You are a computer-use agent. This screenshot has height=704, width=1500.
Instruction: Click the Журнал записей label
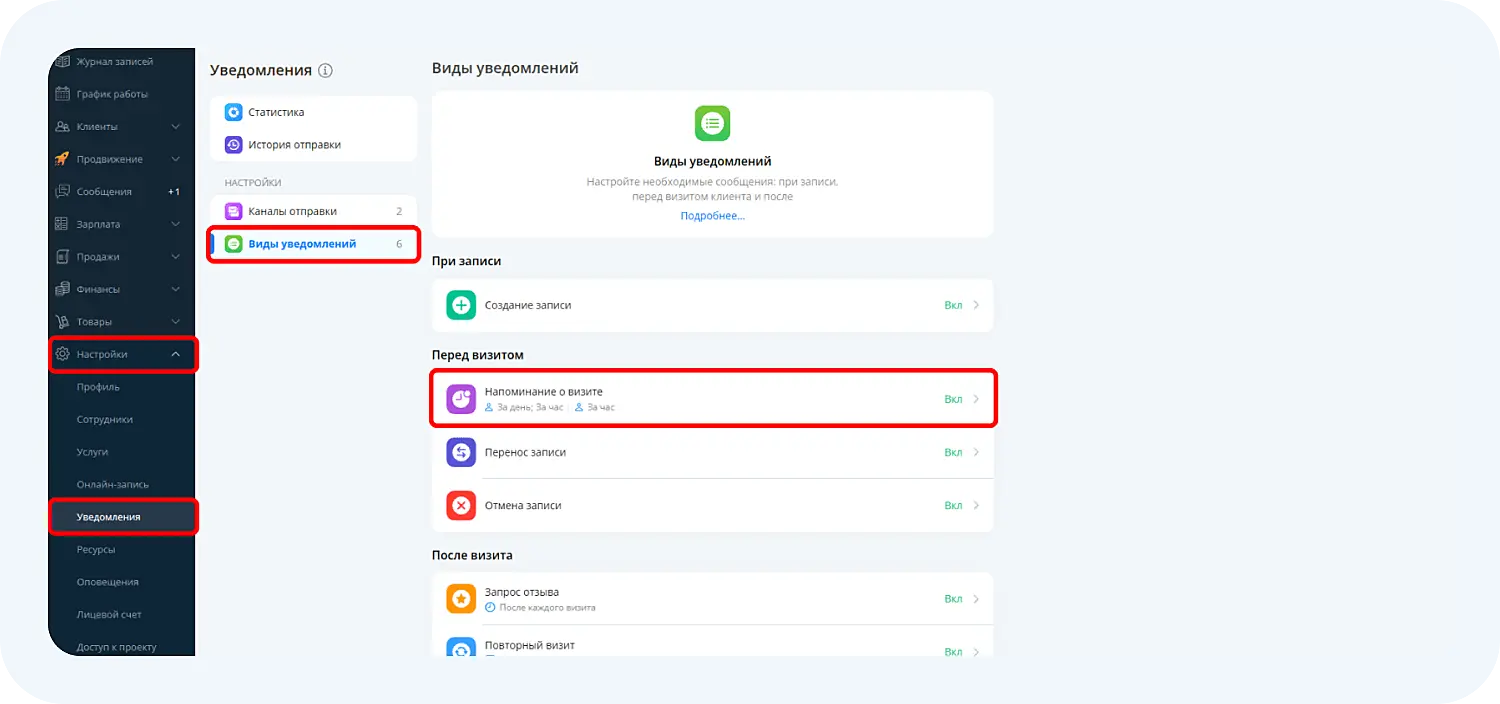[115, 62]
